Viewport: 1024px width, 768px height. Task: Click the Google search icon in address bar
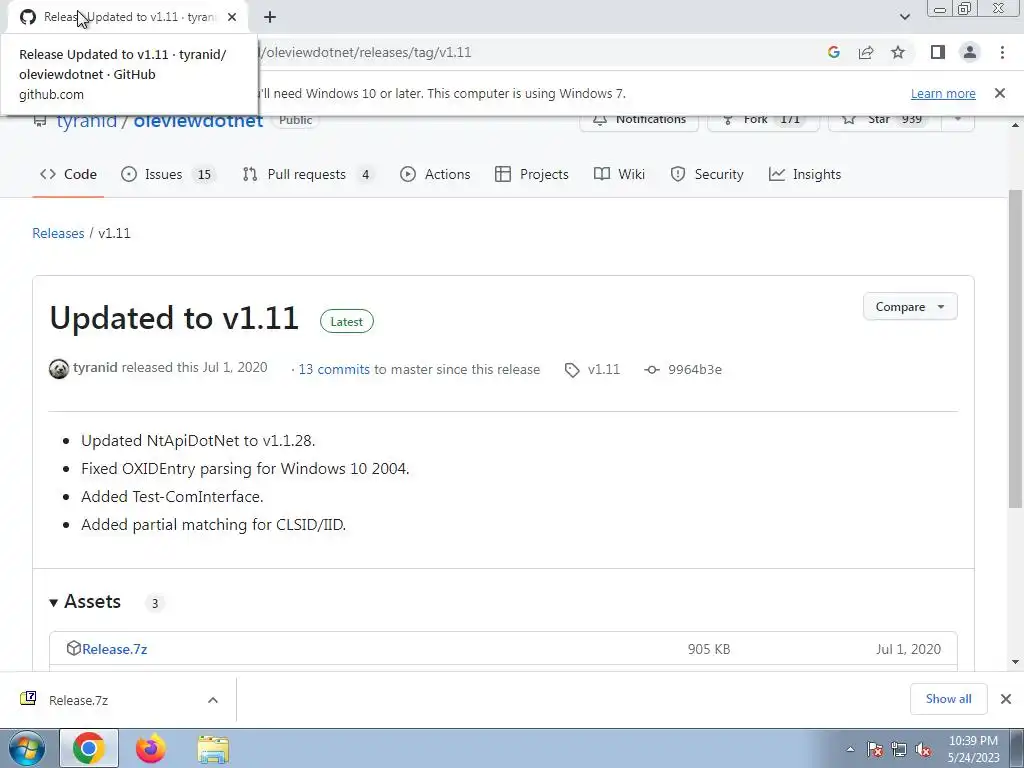tap(833, 52)
